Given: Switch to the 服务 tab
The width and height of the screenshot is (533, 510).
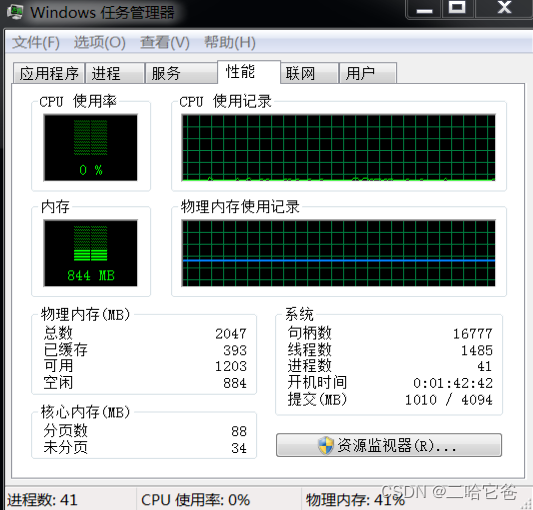Looking at the screenshot, I should tap(181, 73).
